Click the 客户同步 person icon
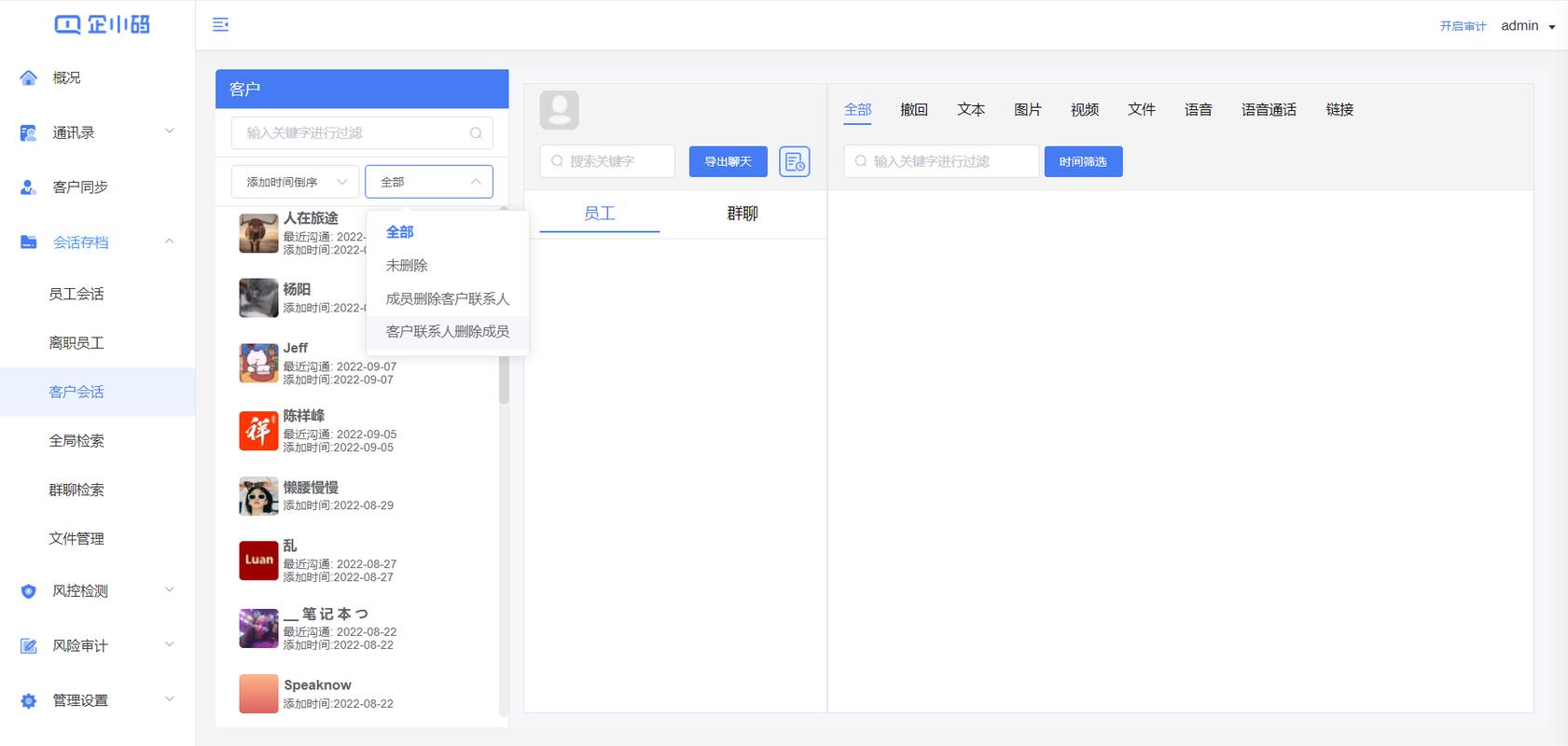Image resolution: width=1568 pixels, height=746 pixels. tap(28, 187)
